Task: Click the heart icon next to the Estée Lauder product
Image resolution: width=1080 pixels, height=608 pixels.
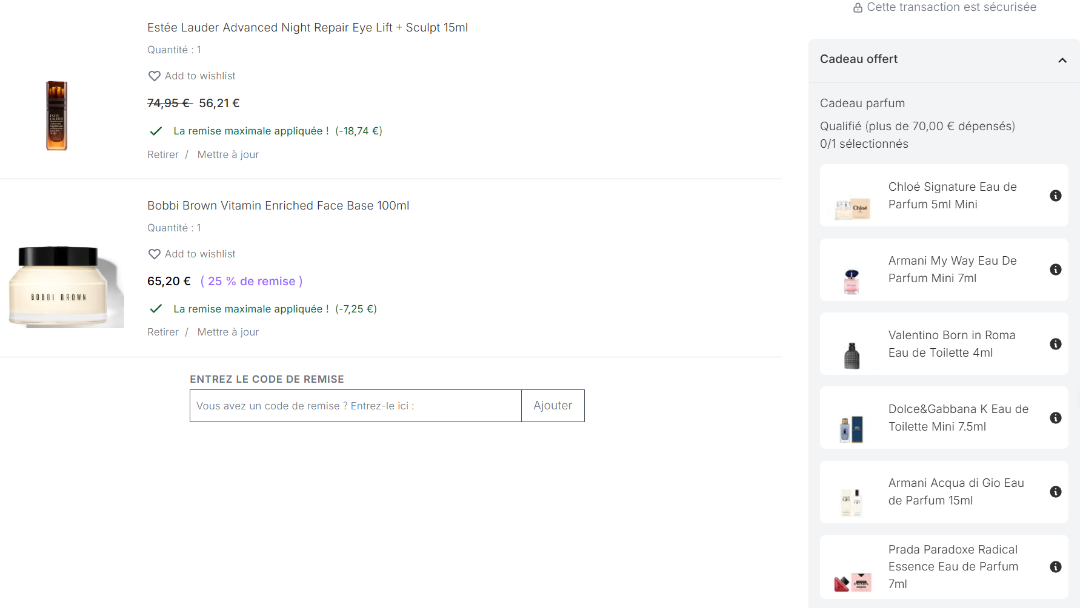Action: (x=153, y=75)
